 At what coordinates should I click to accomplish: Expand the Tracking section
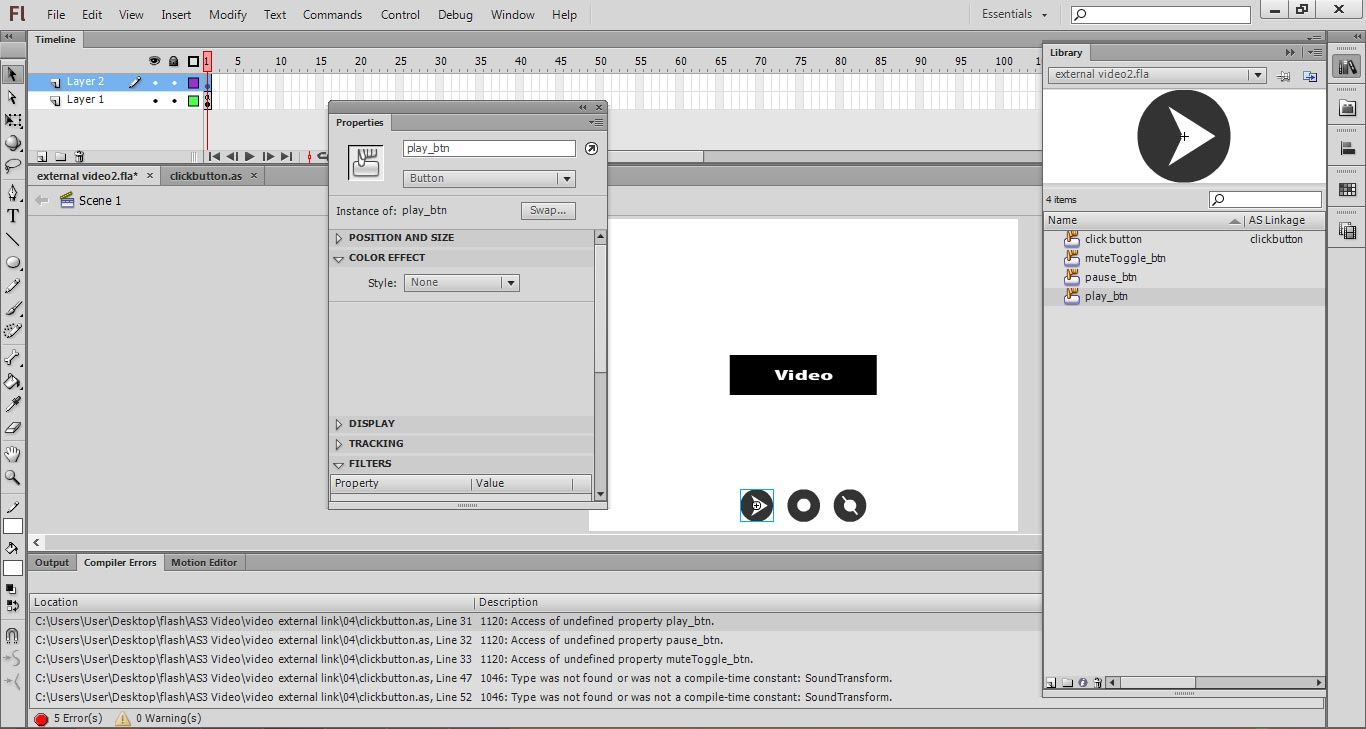pyautogui.click(x=339, y=444)
